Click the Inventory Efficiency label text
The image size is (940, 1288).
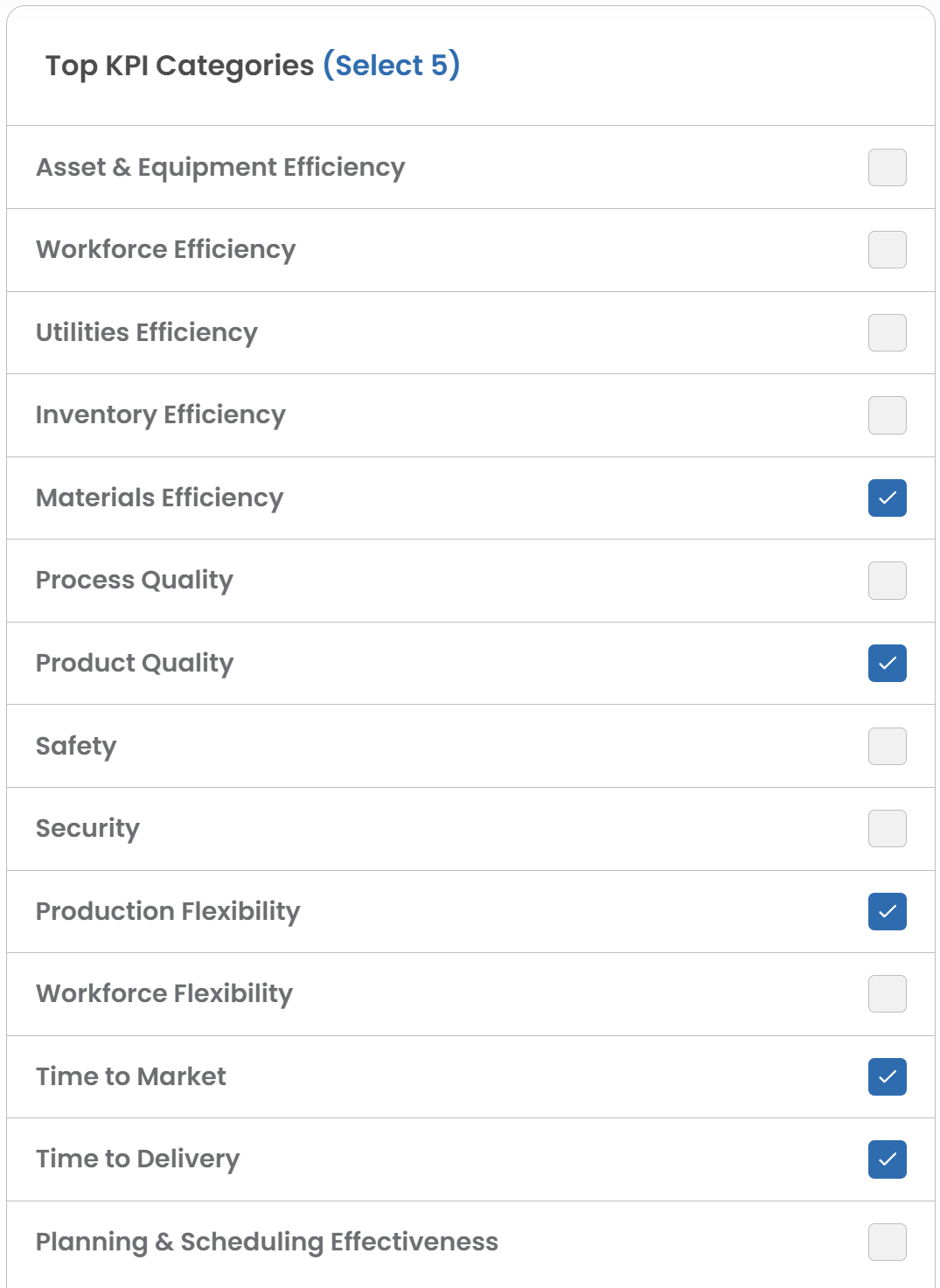161,414
